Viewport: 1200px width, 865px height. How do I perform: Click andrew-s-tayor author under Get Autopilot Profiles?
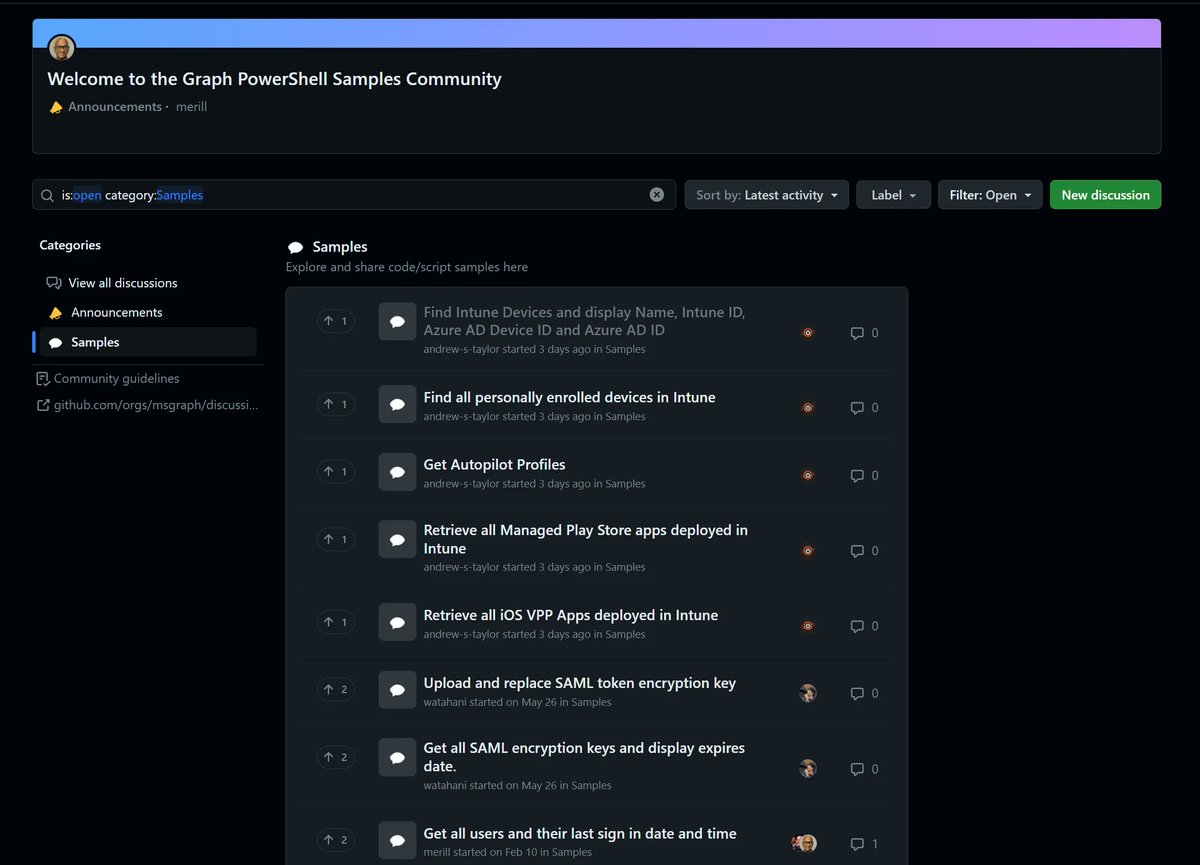pos(461,484)
